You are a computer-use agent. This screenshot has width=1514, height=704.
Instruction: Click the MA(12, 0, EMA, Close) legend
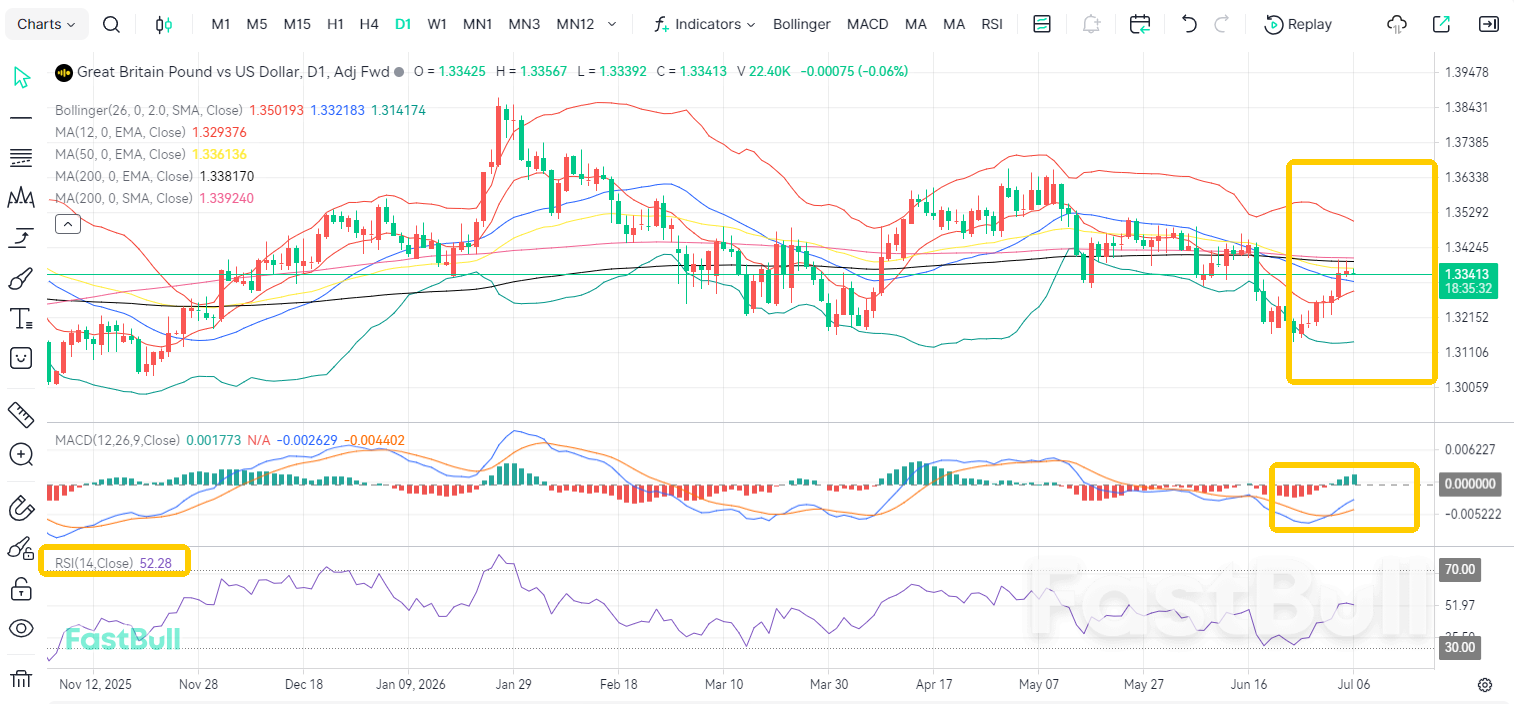(x=120, y=132)
